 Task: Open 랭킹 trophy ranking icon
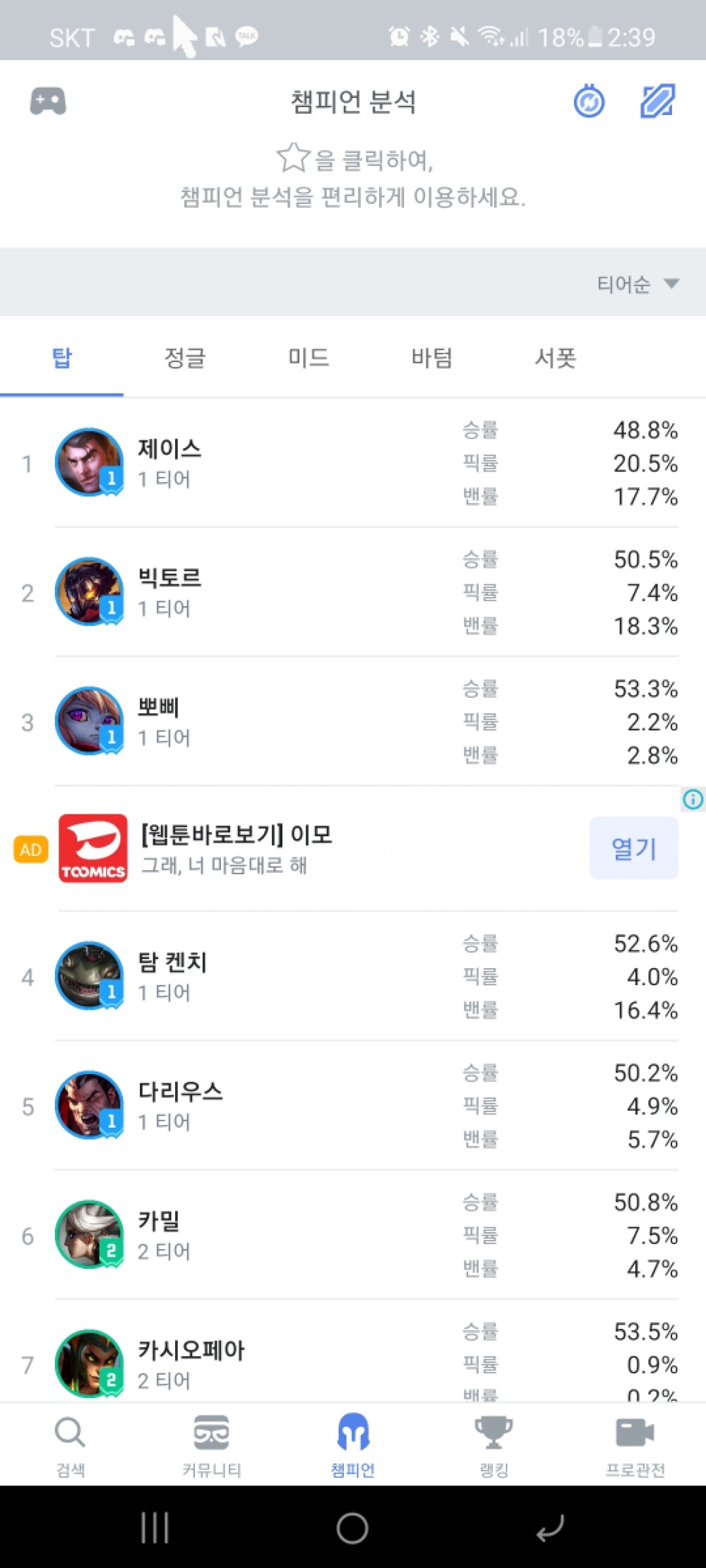(x=493, y=1435)
